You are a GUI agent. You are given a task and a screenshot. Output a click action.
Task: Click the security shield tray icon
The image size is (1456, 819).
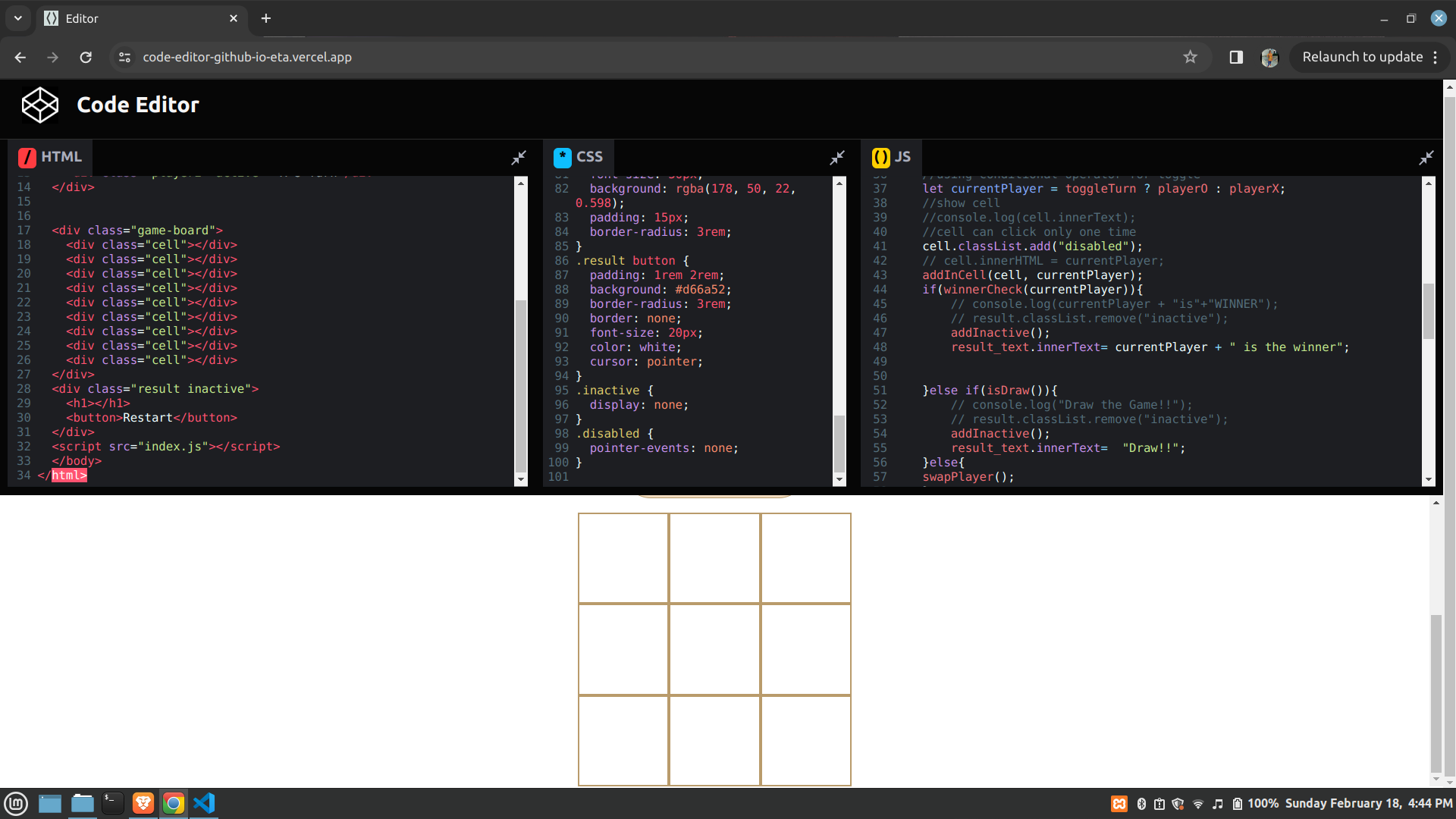pyautogui.click(x=1178, y=804)
